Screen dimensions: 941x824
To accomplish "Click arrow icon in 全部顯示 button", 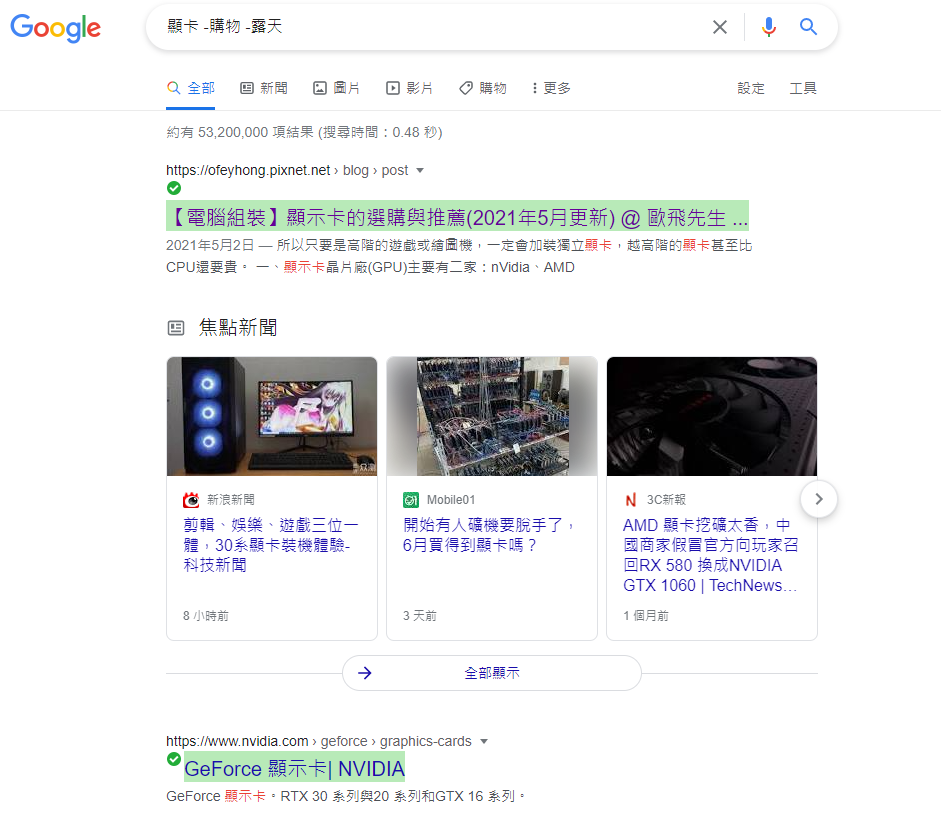I will point(364,673).
